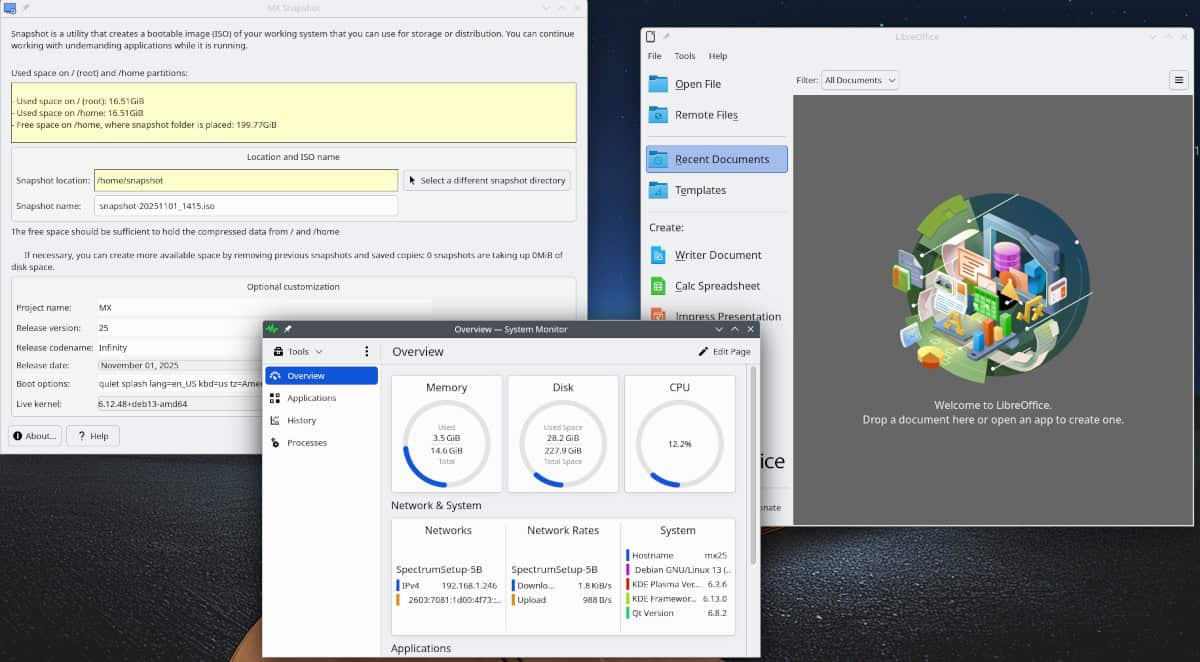Viewport: 1200px width, 662px height.
Task: Click the System Monitor title bar app icon
Action: (x=271, y=328)
